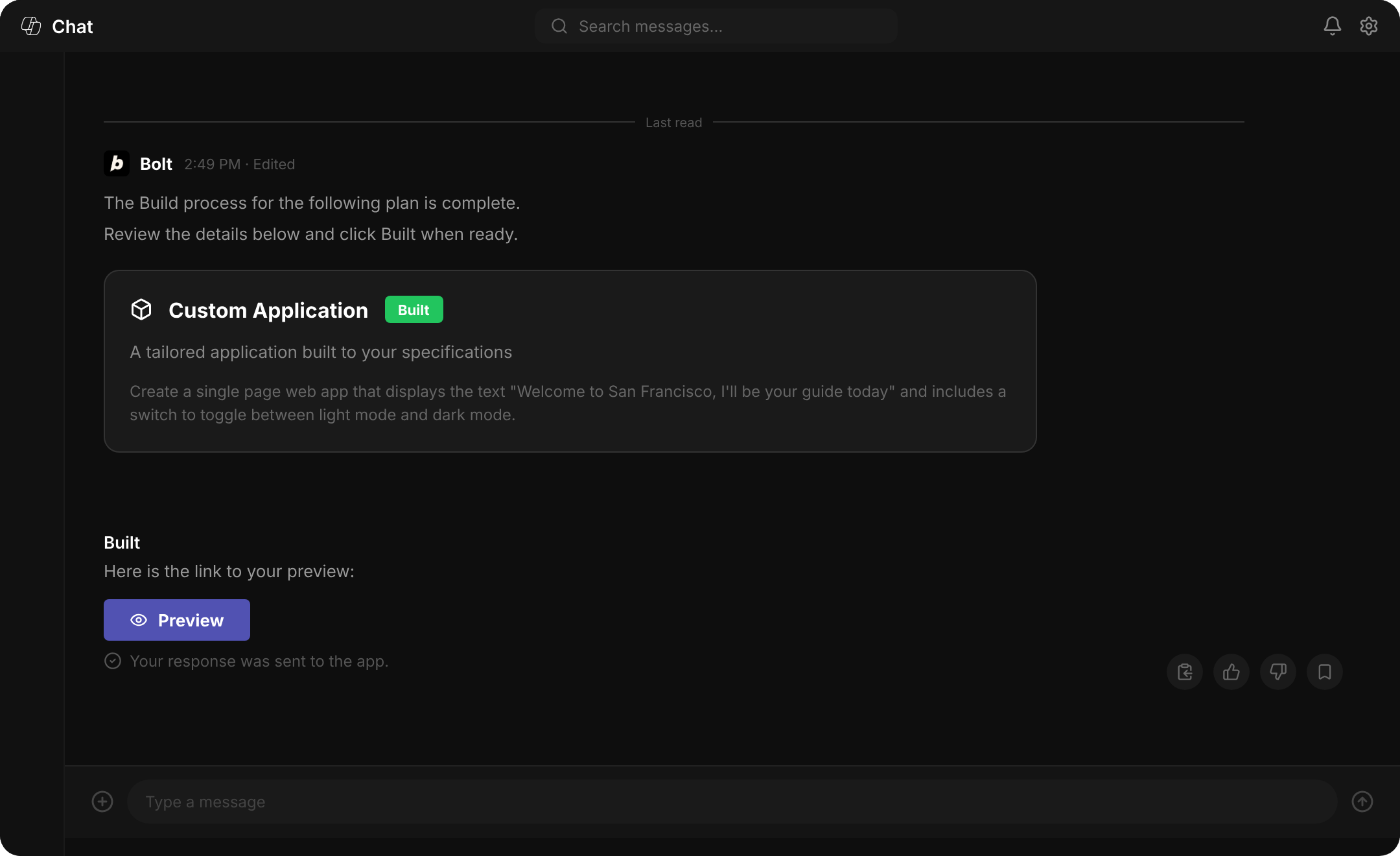Image resolution: width=1400 pixels, height=856 pixels.
Task: Click the bold 'Built' heading
Action: [x=122, y=543]
